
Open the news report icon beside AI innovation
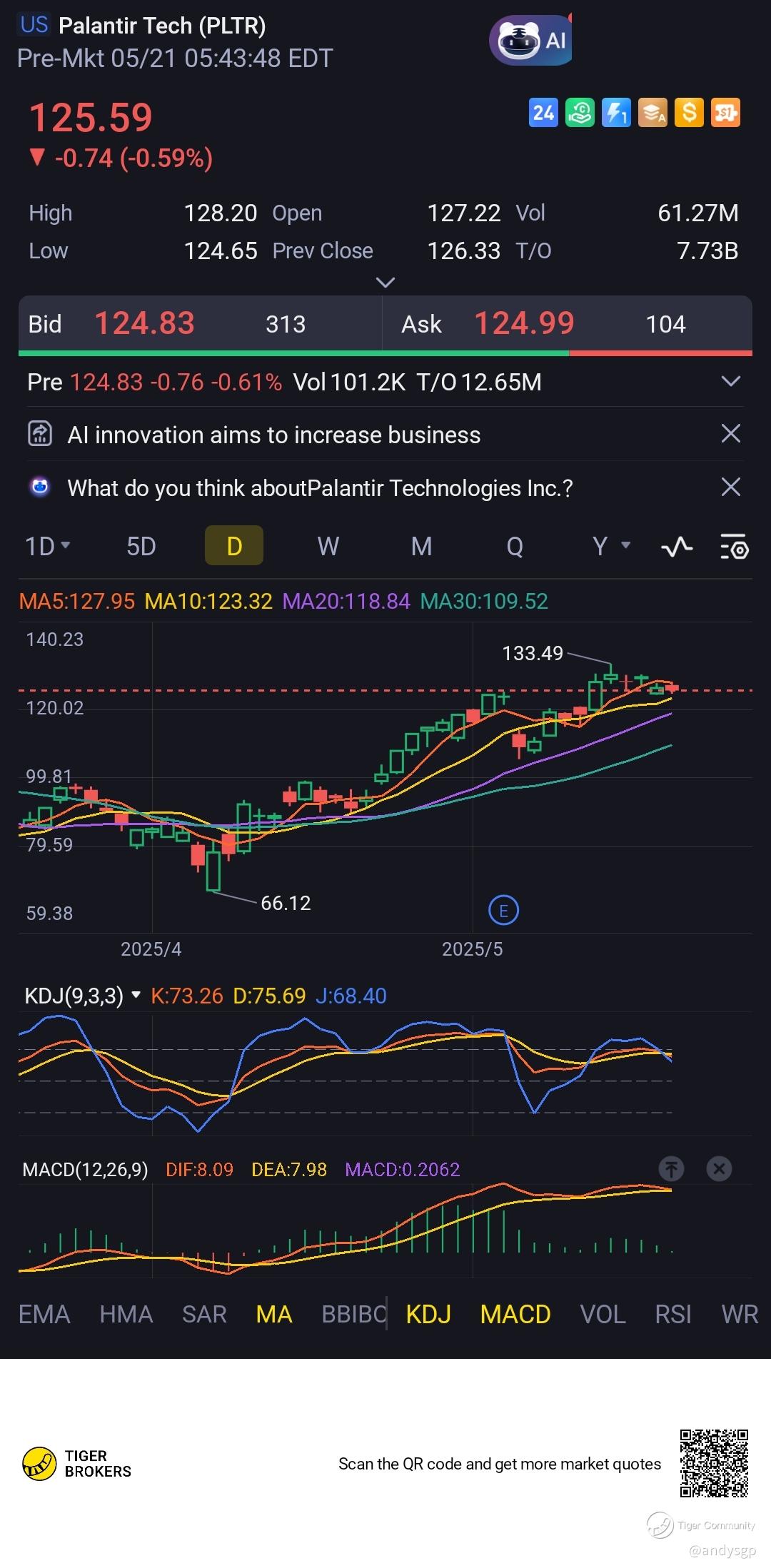40,434
